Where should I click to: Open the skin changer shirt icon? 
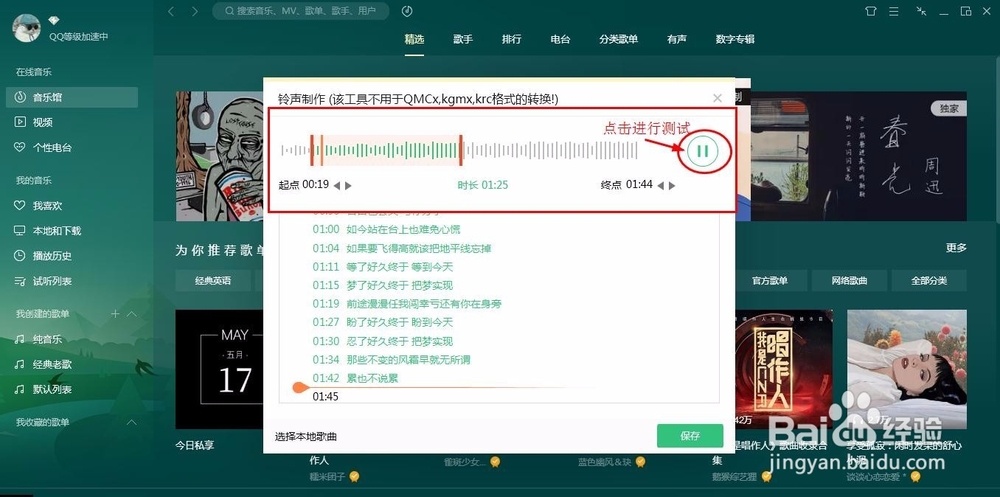871,11
